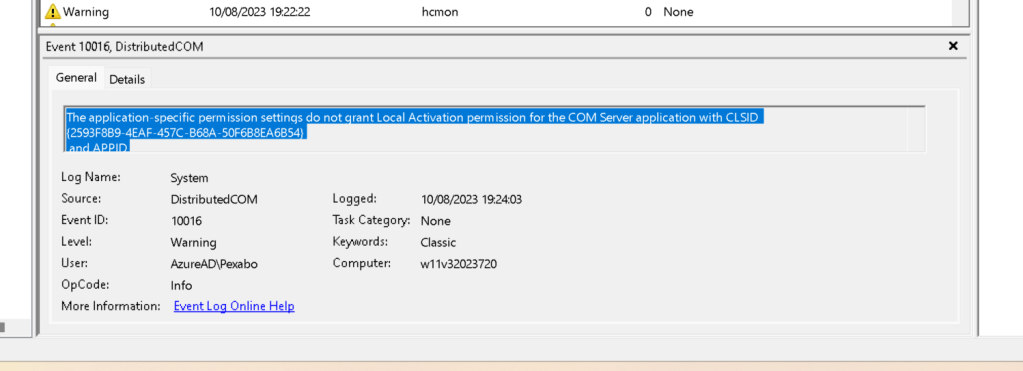Image resolution: width=1023 pixels, height=371 pixels.
Task: Click the OpCode value Info
Action: [181, 286]
